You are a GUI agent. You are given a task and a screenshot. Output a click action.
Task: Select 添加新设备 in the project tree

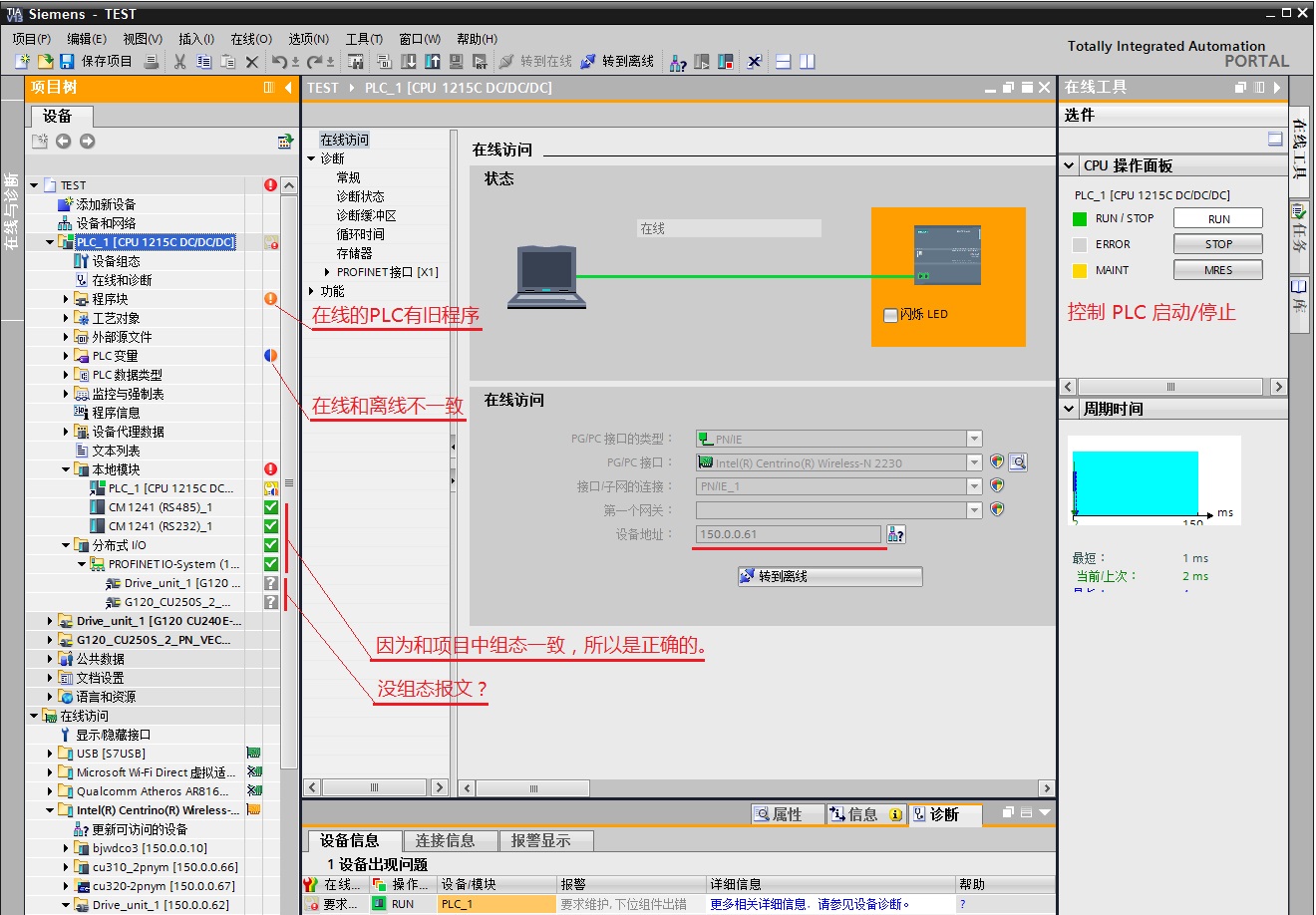pyautogui.click(x=106, y=204)
